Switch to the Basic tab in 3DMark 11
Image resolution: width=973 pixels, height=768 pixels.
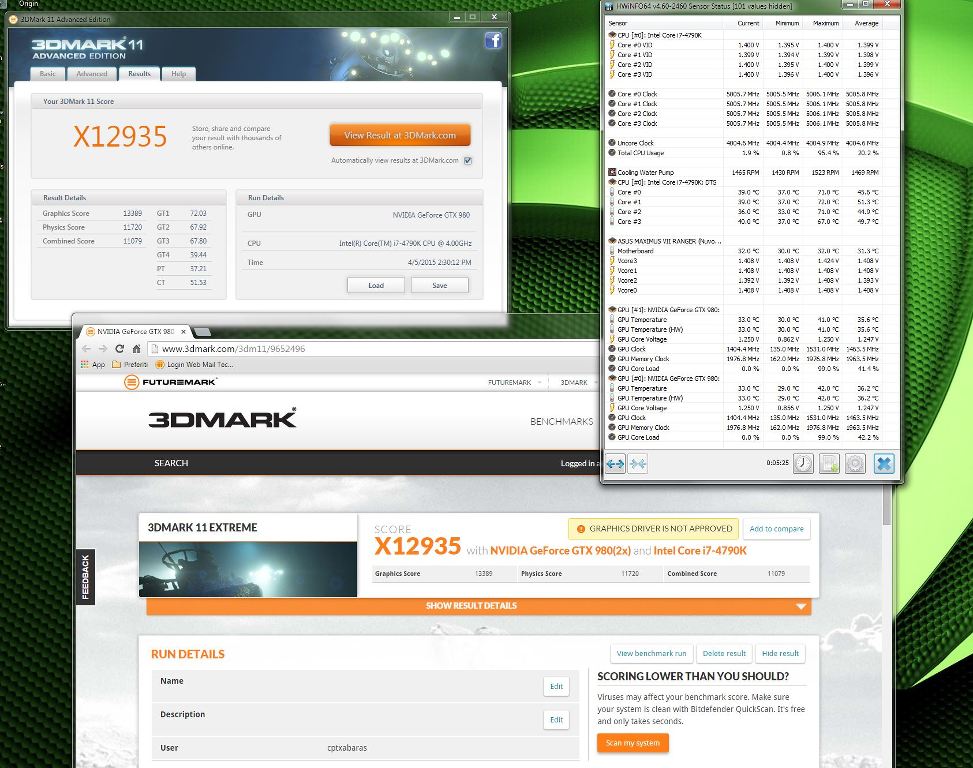(x=47, y=74)
